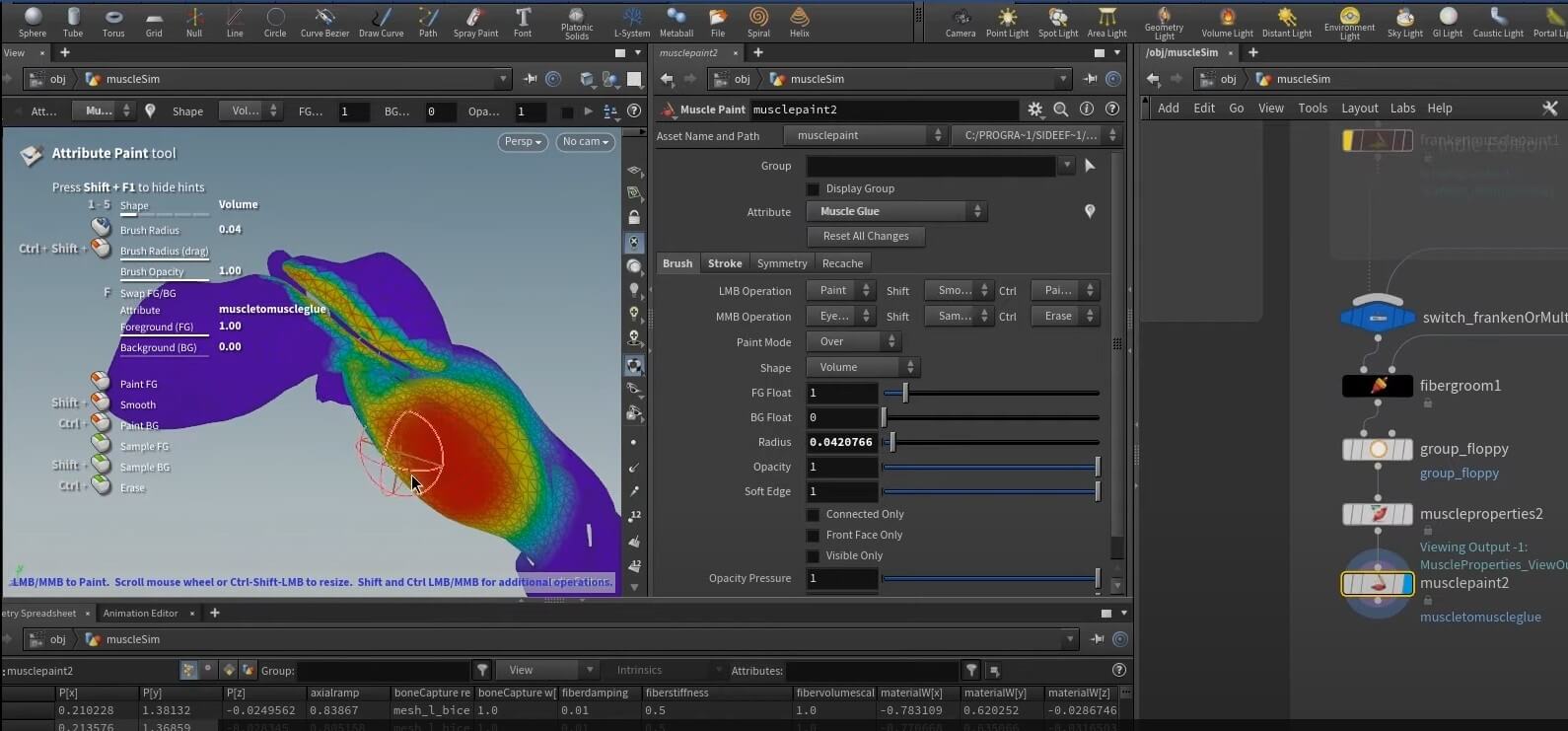The height and width of the screenshot is (731, 1568).
Task: Toggle the Connected Only checkbox
Action: (813, 515)
